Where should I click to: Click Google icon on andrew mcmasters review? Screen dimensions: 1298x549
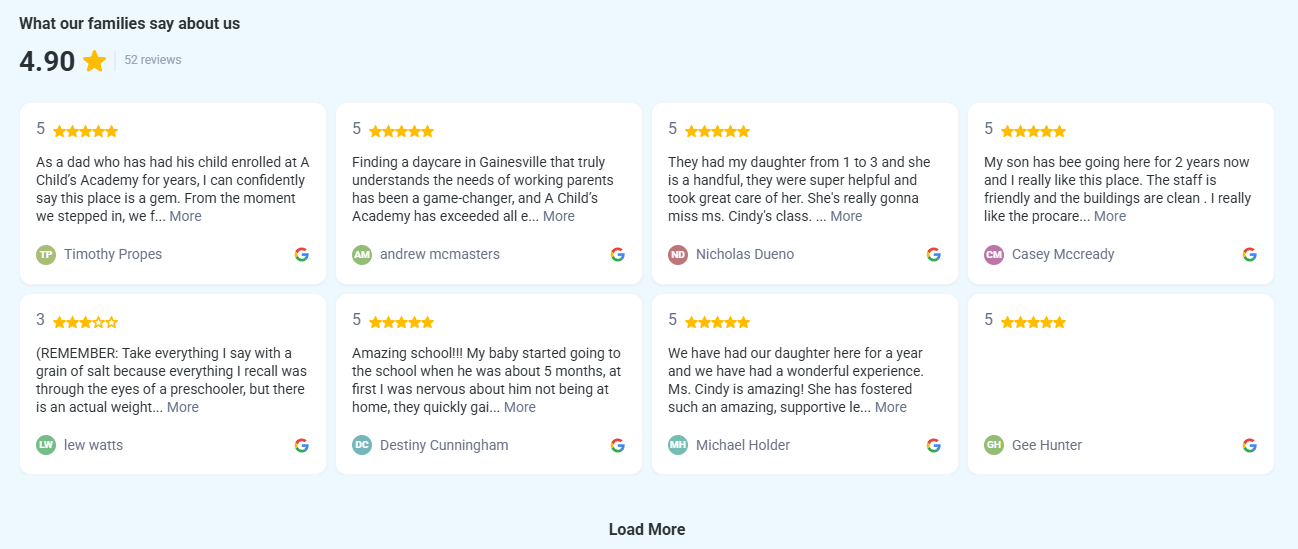coord(618,254)
